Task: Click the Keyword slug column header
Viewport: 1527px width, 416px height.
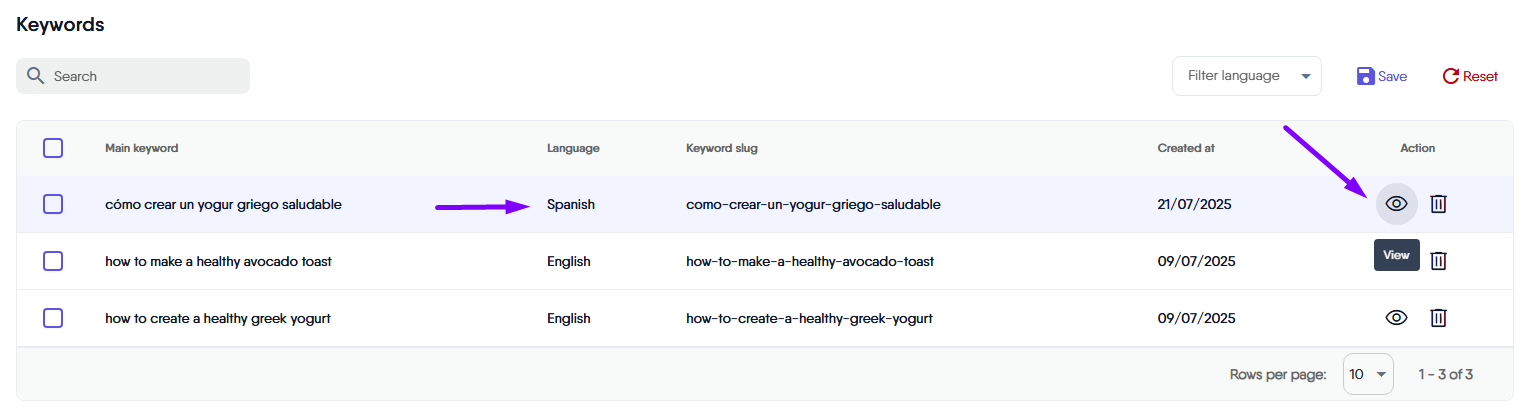Action: click(721, 148)
